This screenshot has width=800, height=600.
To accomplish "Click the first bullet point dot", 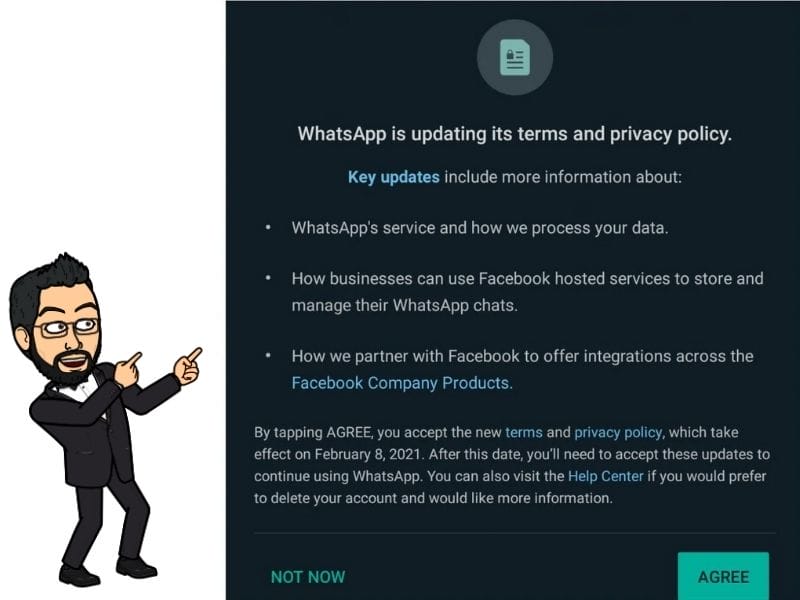I will point(268,228).
